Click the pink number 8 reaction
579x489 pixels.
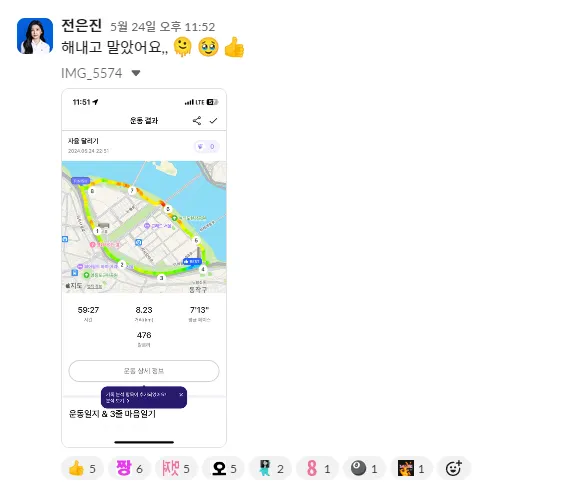click(317, 469)
